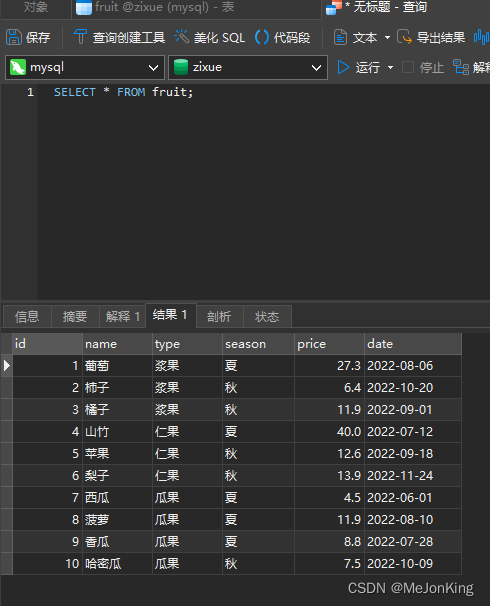Click the green zixue database cylinder icon
Screen dimensions: 490x606
181,67
